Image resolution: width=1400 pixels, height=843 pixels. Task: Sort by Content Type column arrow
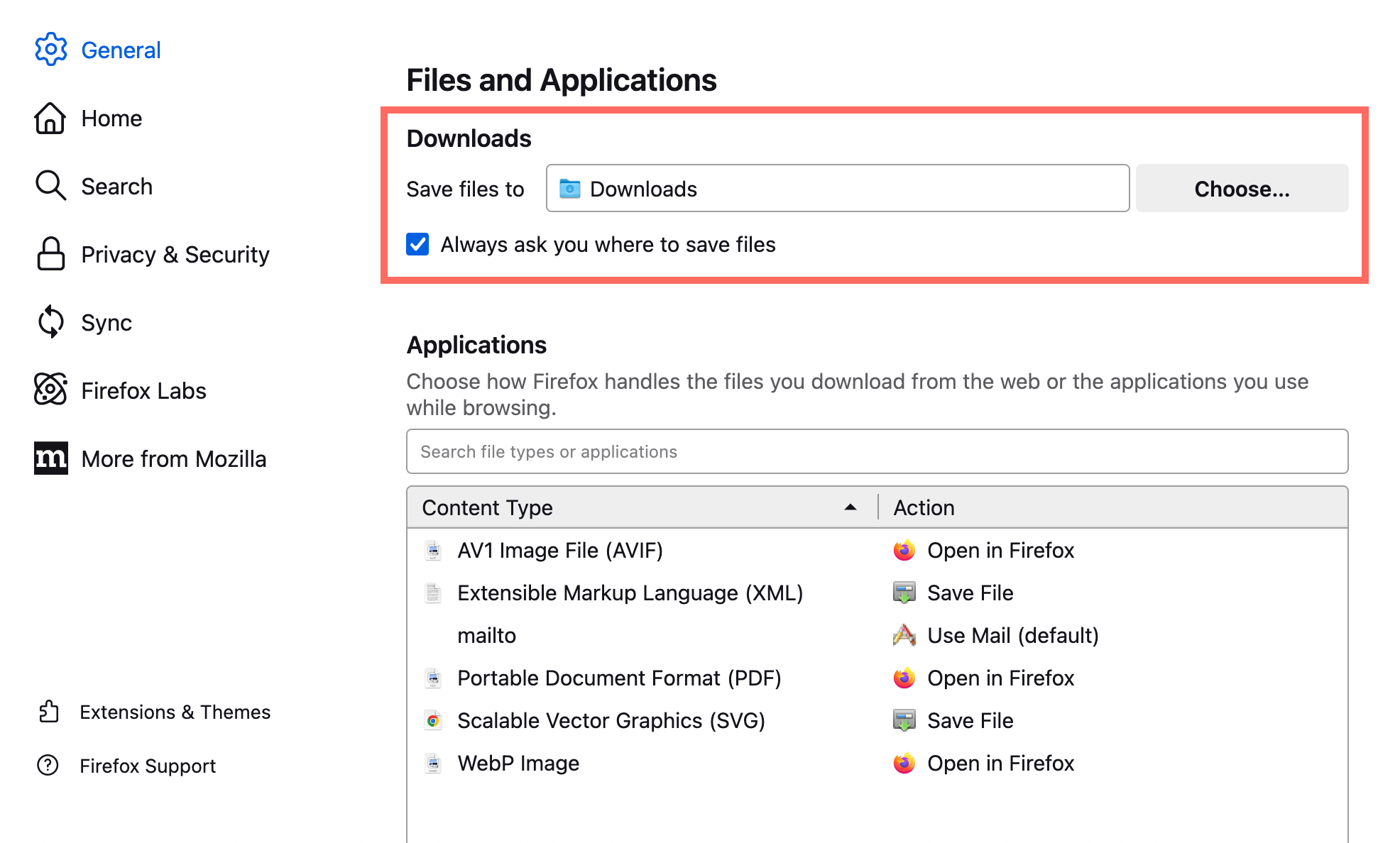pos(850,507)
